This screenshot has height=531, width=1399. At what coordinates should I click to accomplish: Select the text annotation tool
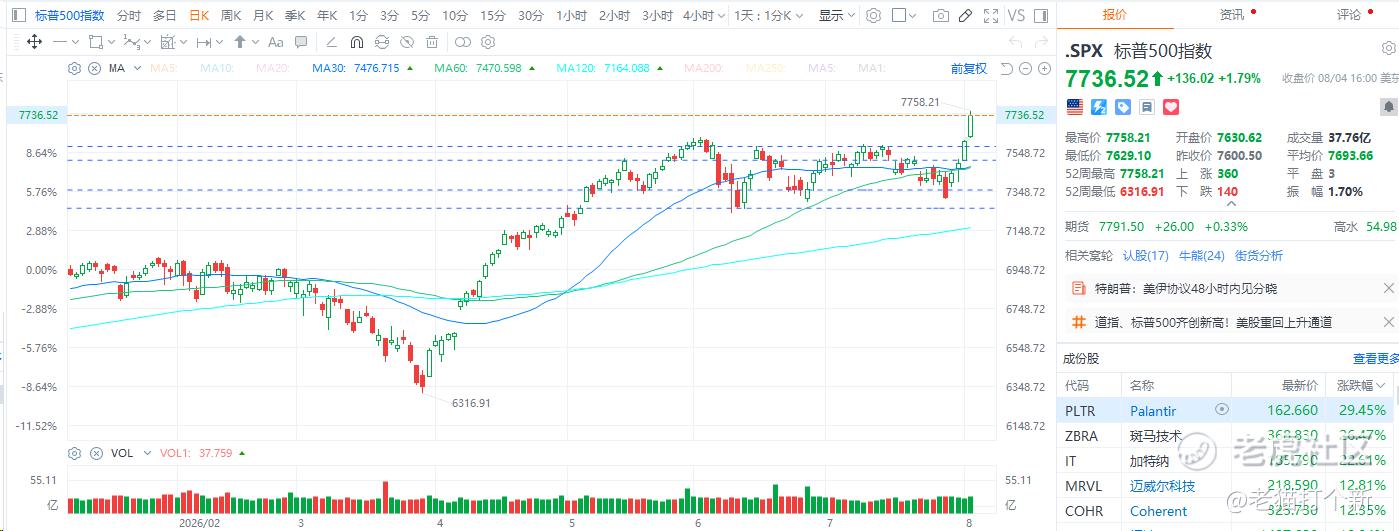click(275, 42)
